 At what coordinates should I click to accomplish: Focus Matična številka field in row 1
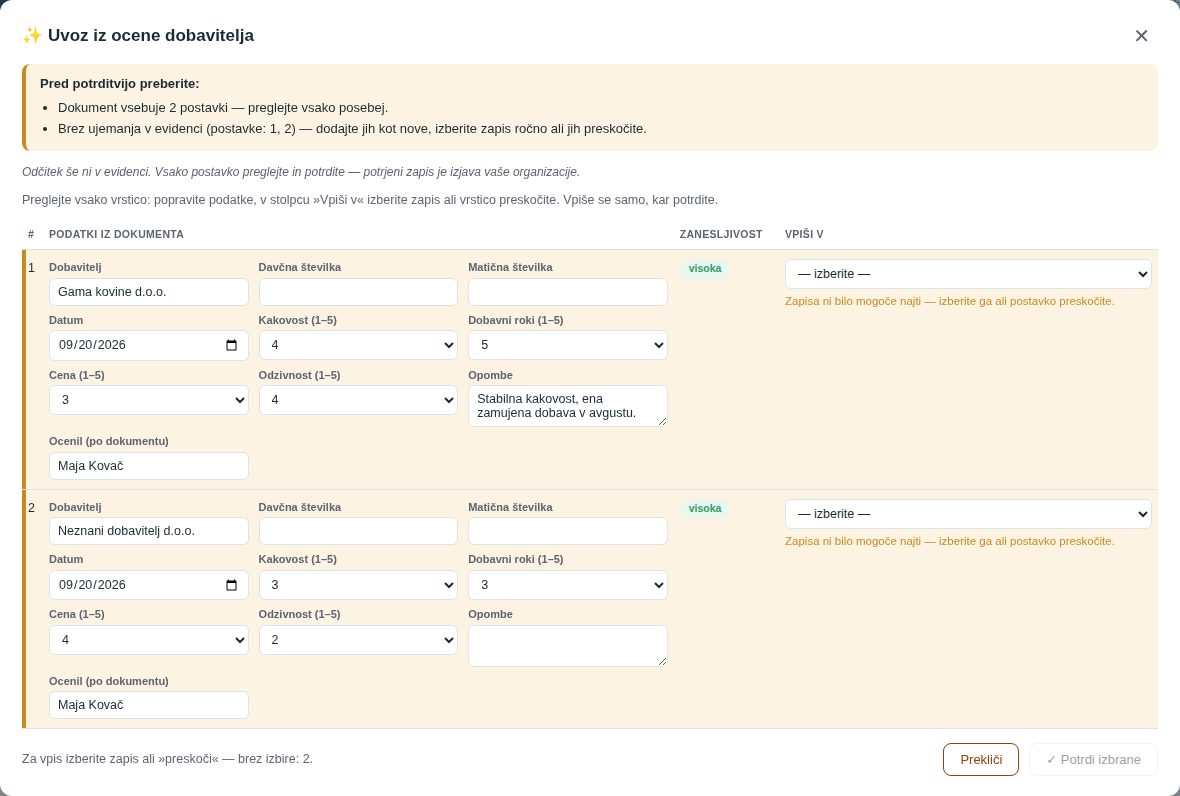(x=567, y=292)
